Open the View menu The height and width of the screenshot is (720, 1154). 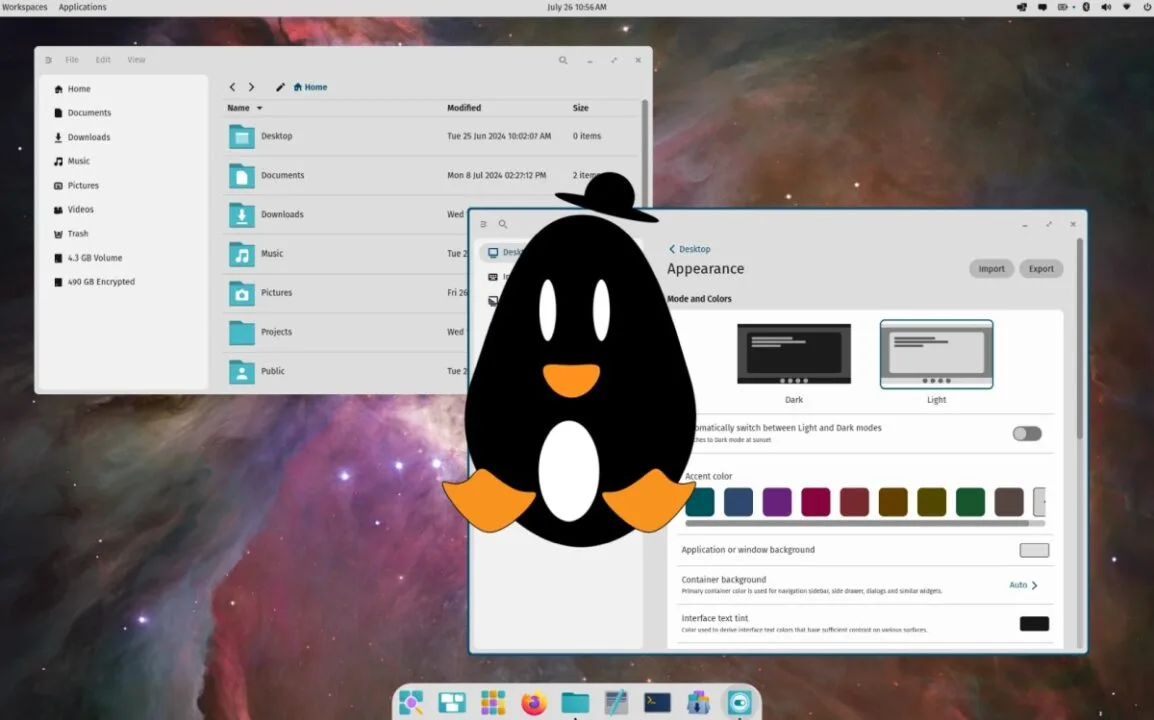coord(136,60)
